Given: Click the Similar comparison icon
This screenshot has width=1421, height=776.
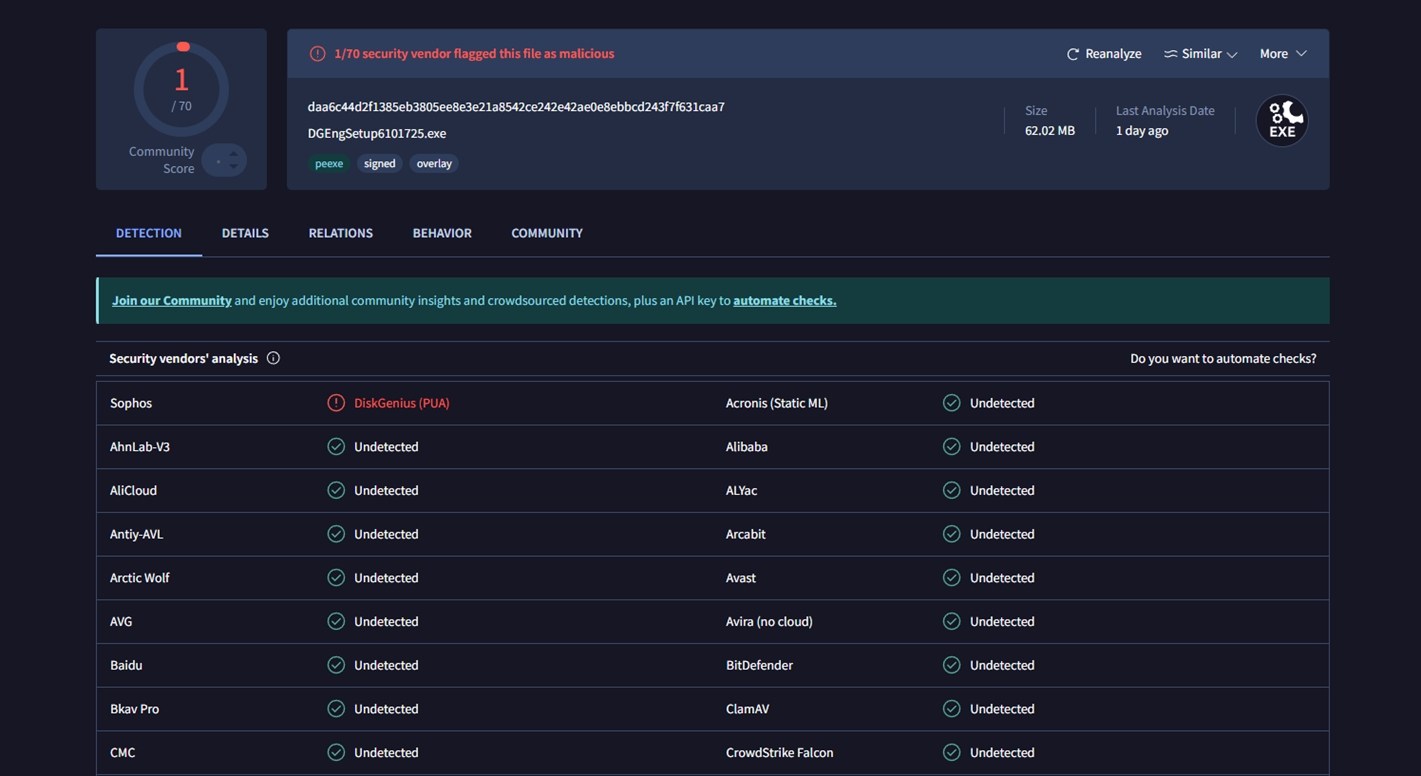Looking at the screenshot, I should pos(1170,53).
